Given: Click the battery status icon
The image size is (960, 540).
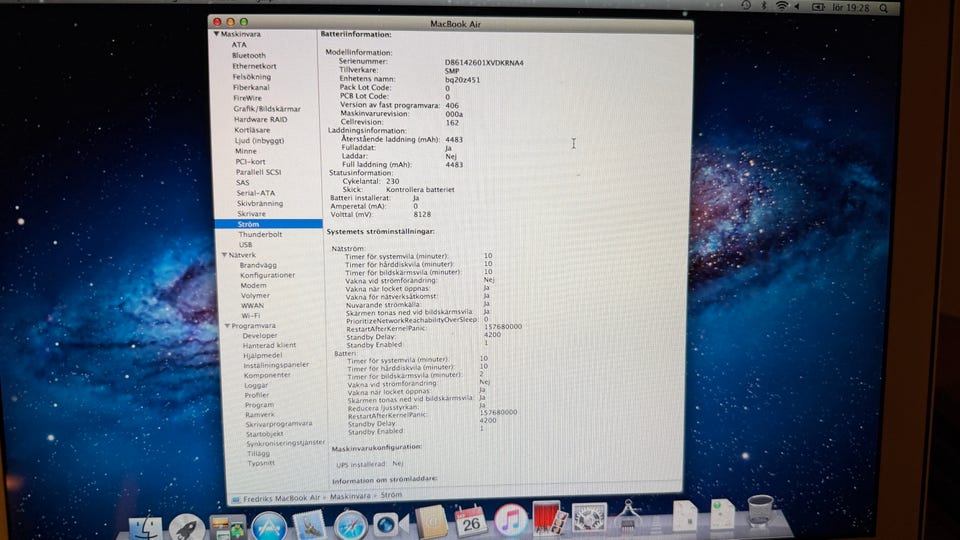Looking at the screenshot, I should click(x=818, y=7).
